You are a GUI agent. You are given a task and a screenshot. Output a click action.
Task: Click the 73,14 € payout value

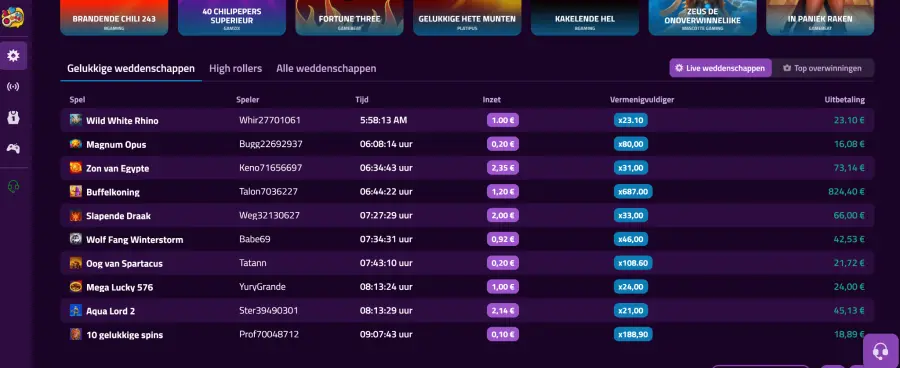[849, 168]
